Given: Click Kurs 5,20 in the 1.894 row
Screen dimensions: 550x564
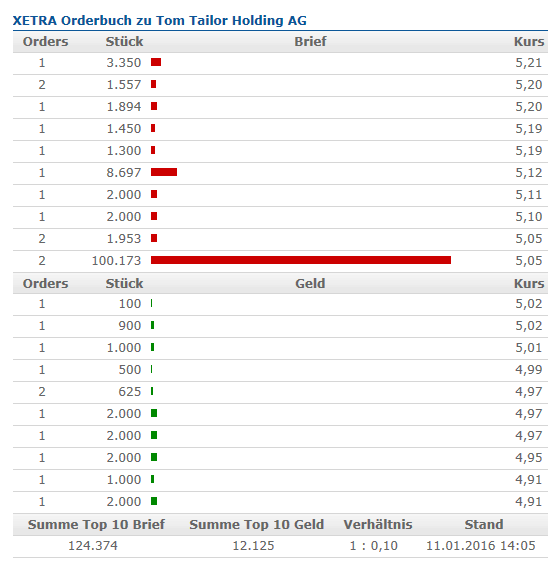Looking at the screenshot, I should [528, 107].
